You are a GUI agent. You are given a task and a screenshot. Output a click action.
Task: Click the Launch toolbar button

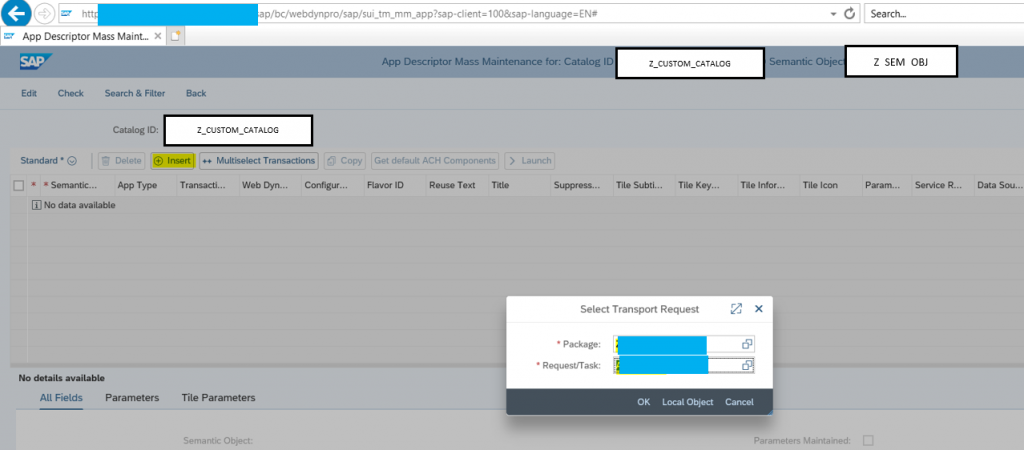[530, 161]
